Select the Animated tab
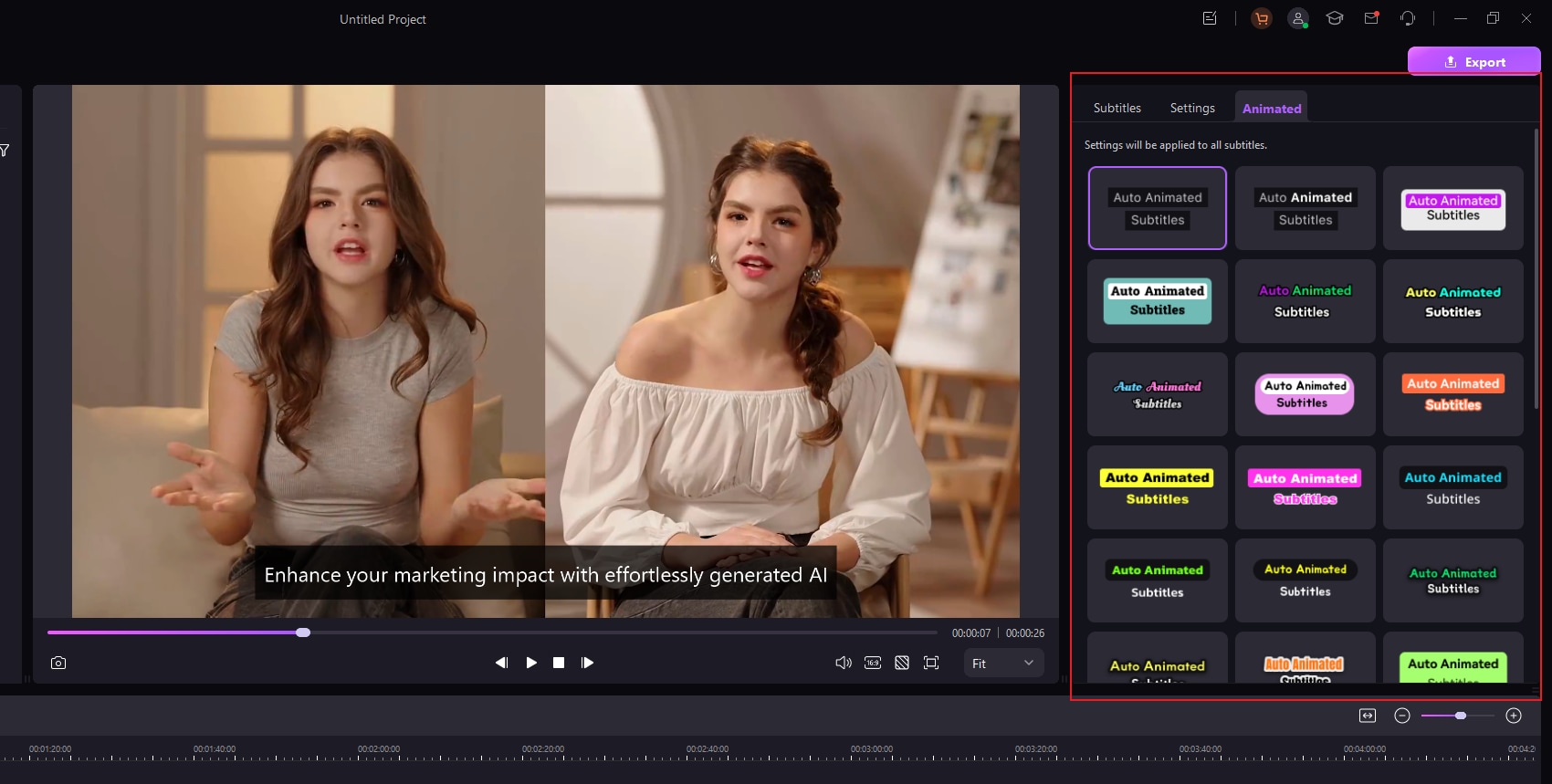 (1272, 108)
